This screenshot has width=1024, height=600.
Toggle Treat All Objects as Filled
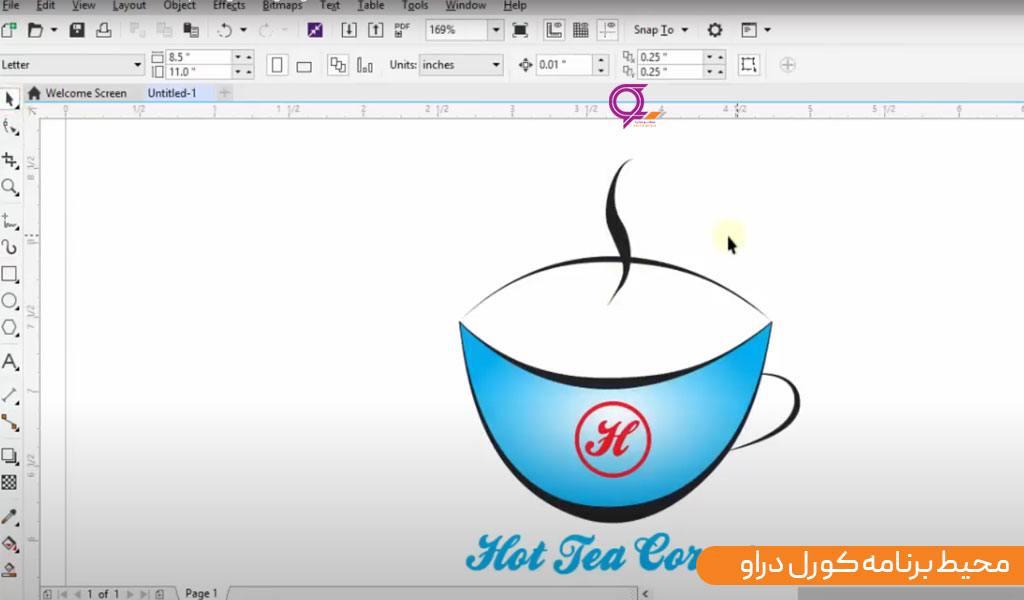point(748,65)
